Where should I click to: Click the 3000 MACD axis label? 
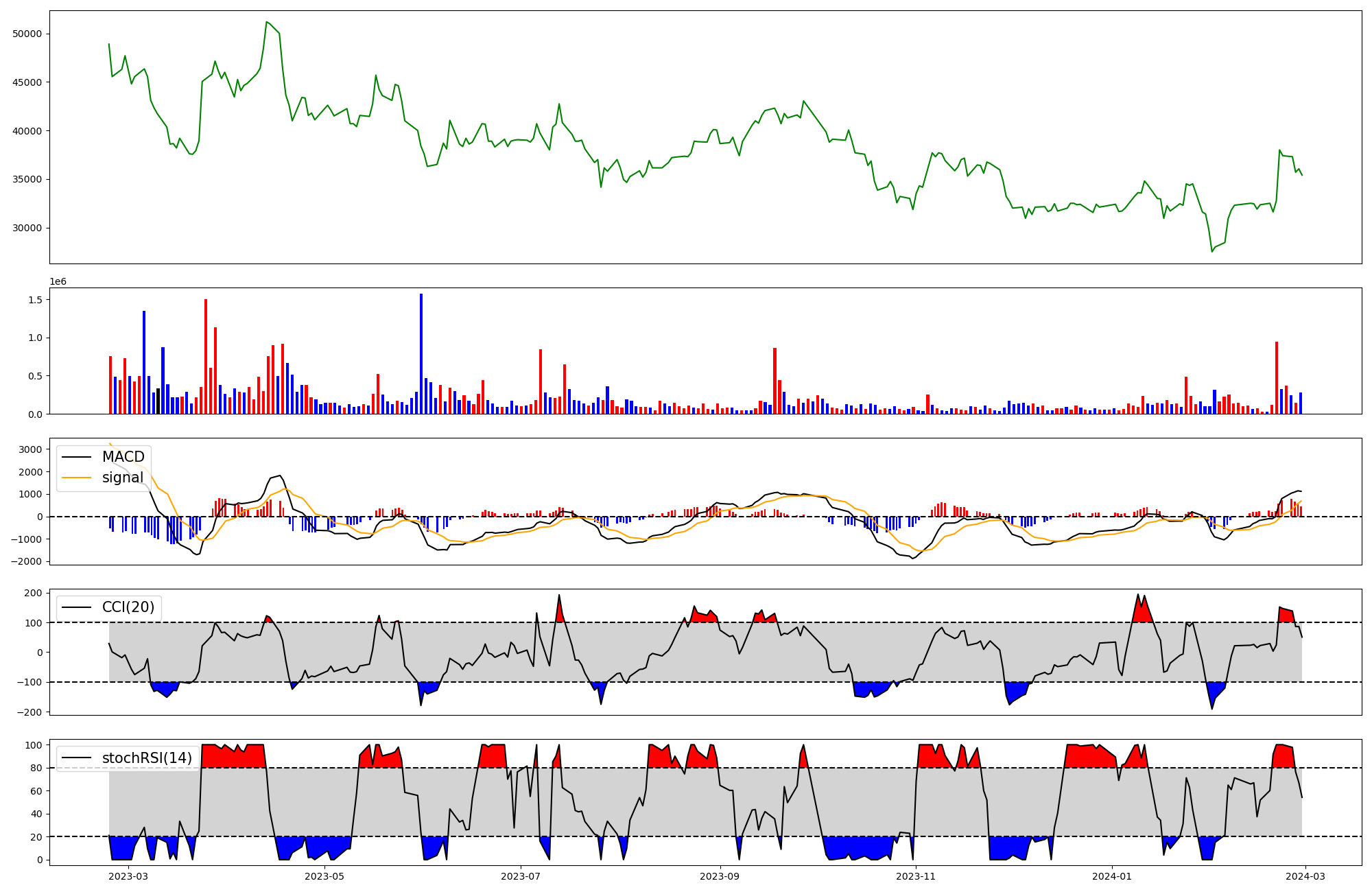click(x=31, y=449)
